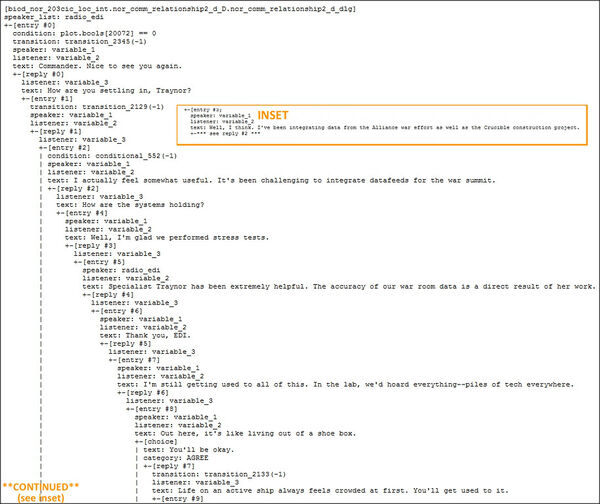Select the 'You'll be okay.' text line
Image resolution: width=600 pixels, height=504 pixels.
[189, 450]
